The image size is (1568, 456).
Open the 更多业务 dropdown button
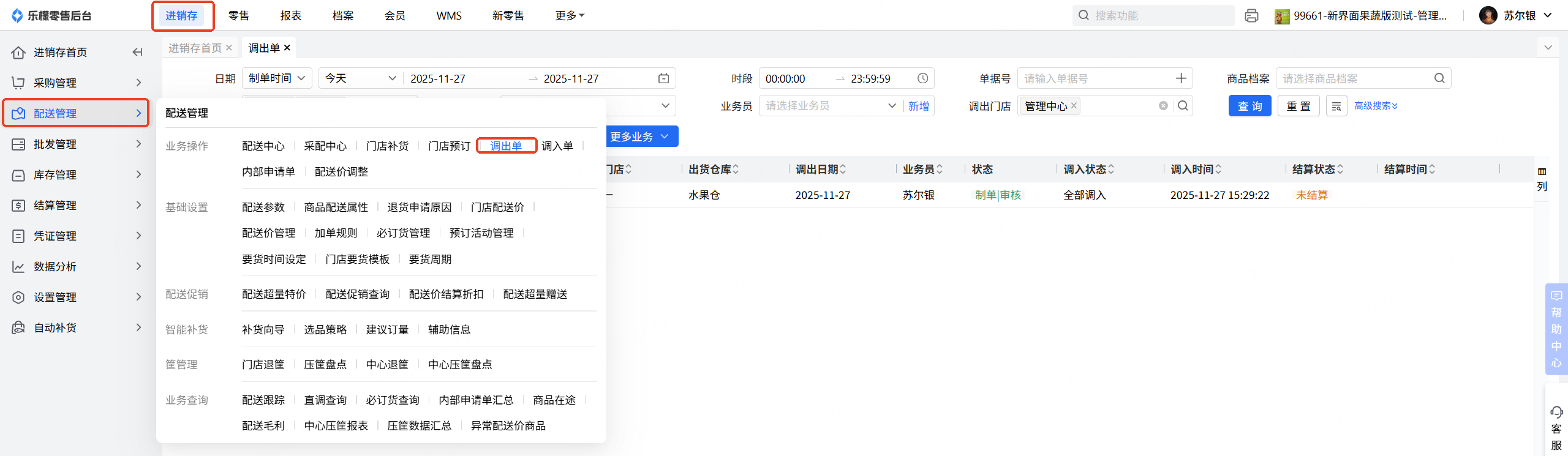(640, 136)
